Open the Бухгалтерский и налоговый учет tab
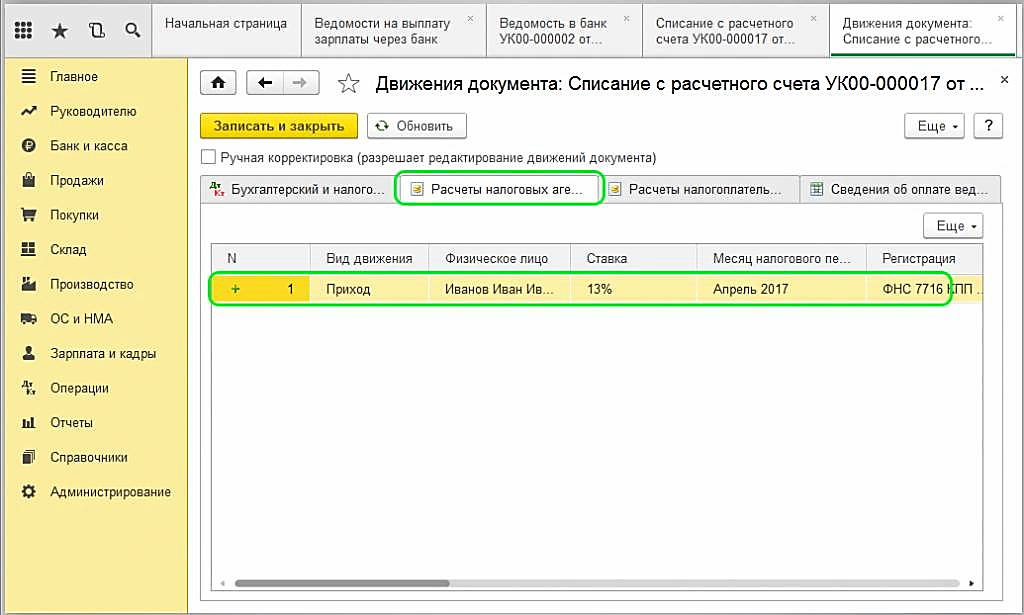Image resolution: width=1024 pixels, height=615 pixels. [x=298, y=189]
